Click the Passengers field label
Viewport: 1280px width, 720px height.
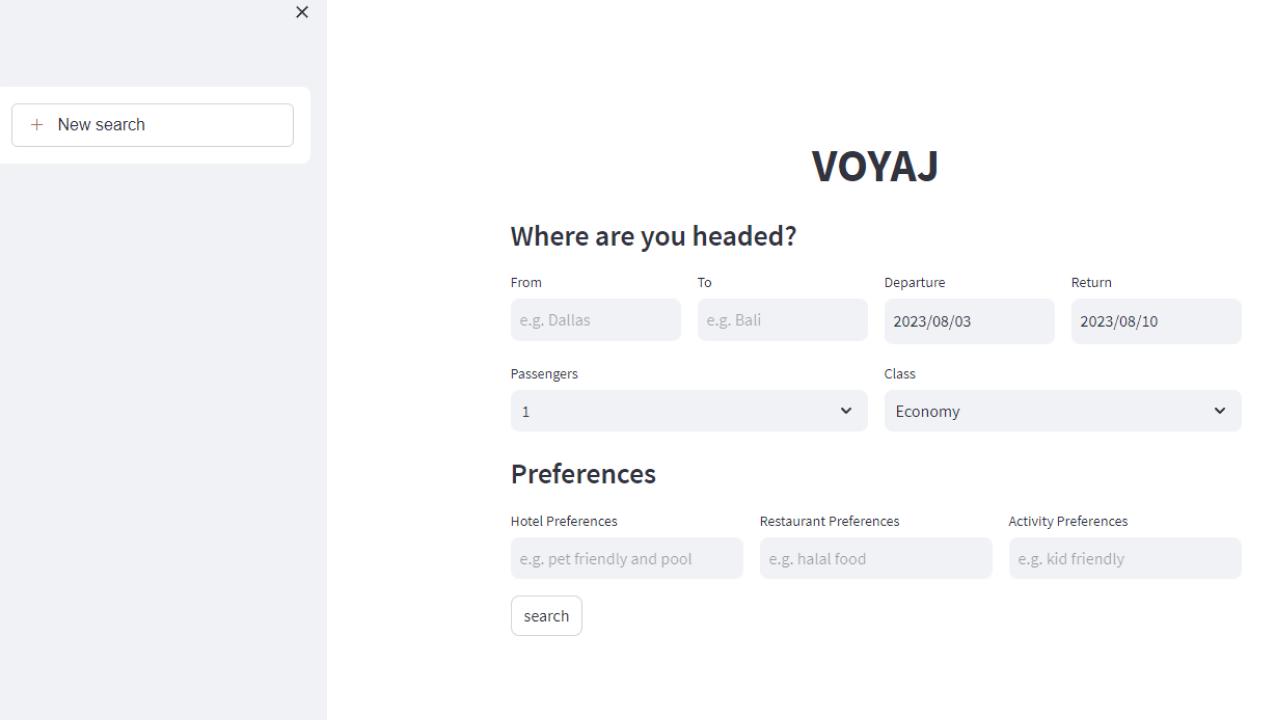(544, 373)
